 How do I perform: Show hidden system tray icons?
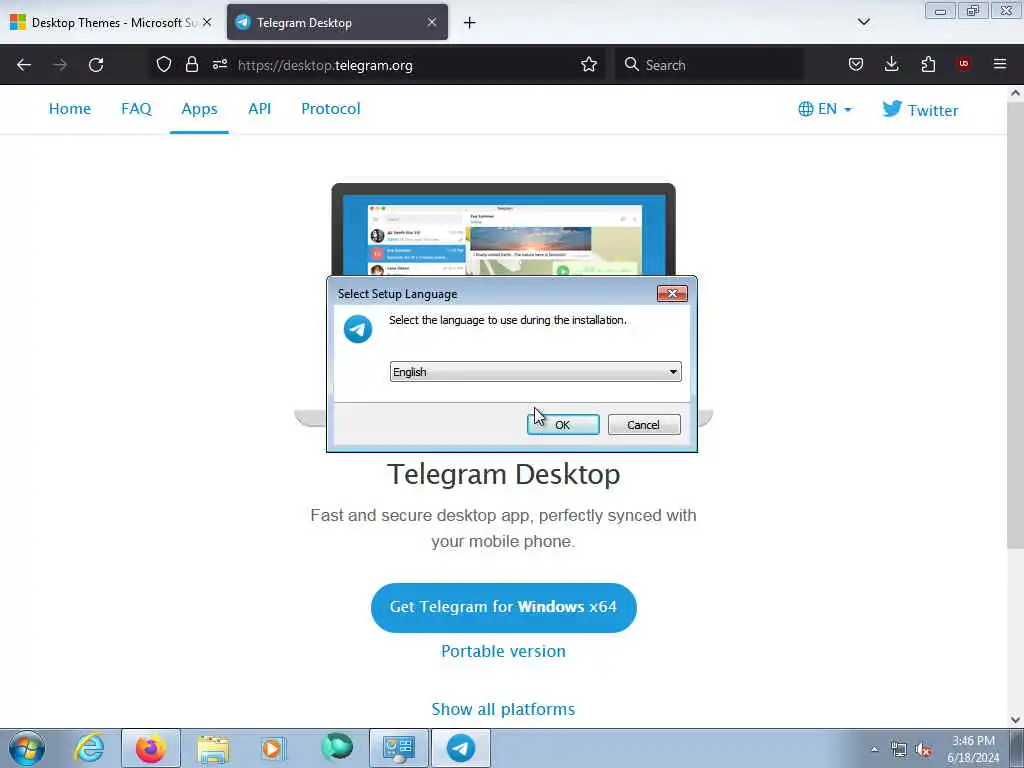coord(874,749)
